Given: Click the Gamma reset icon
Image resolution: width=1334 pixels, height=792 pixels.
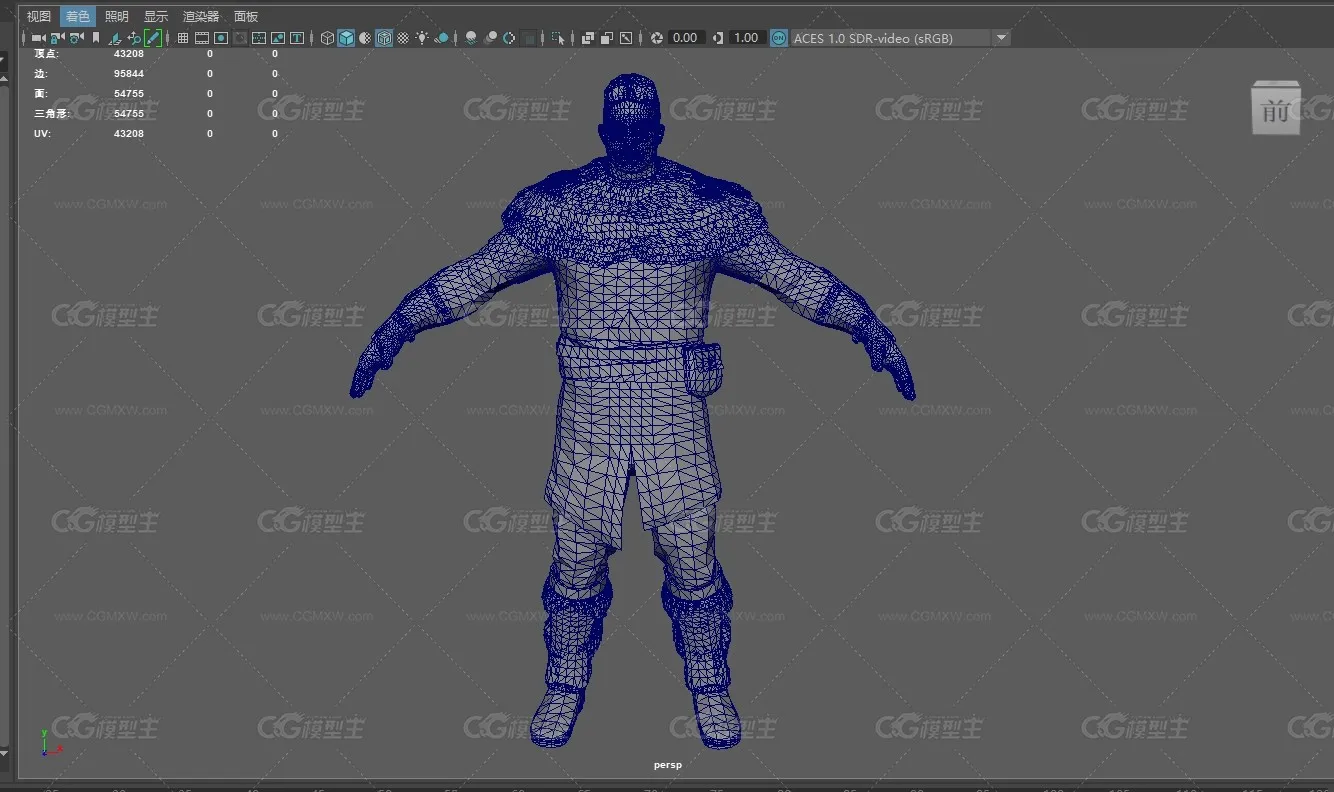Looking at the screenshot, I should coord(717,38).
